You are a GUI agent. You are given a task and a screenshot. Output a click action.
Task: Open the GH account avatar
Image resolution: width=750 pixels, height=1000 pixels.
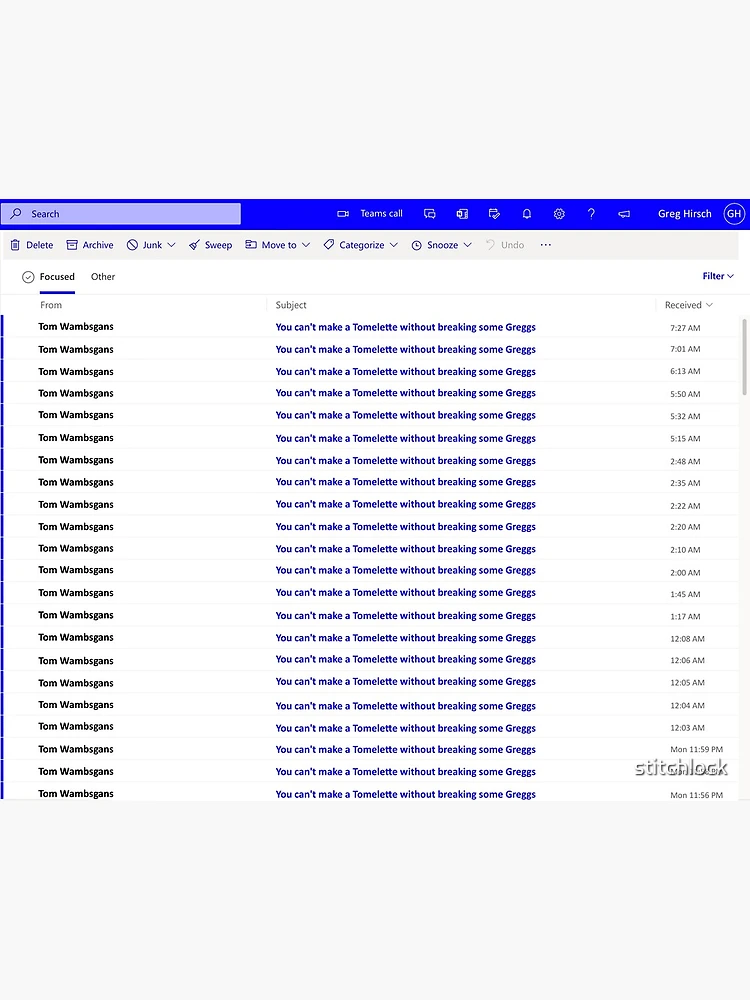(x=734, y=214)
